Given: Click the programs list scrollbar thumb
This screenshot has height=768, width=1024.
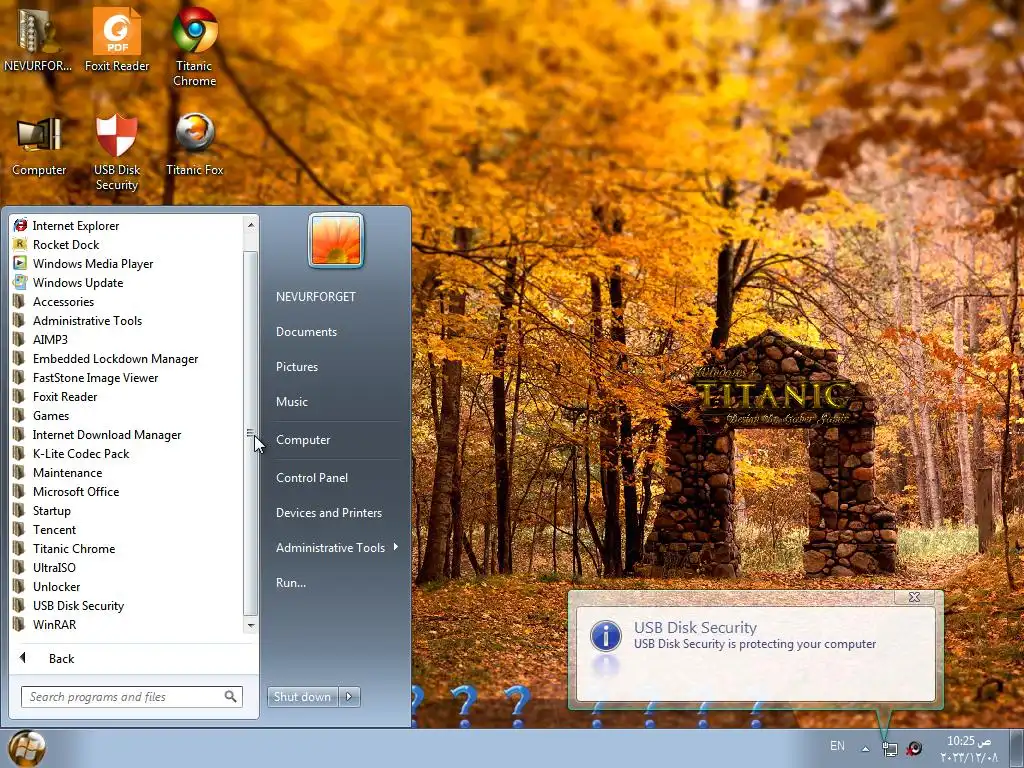Looking at the screenshot, I should 251,433.
